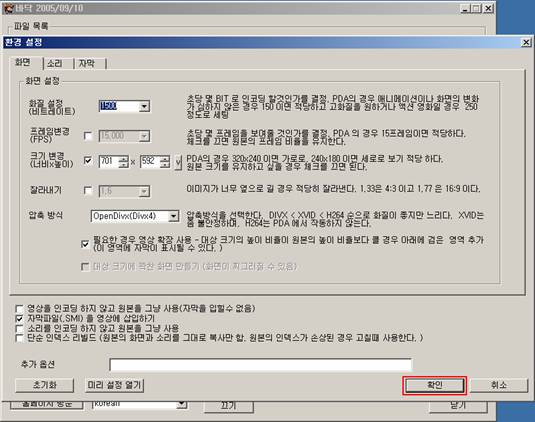The image size is (535, 422).
Task: Click the 초기화 reset button
Action: click(44, 385)
